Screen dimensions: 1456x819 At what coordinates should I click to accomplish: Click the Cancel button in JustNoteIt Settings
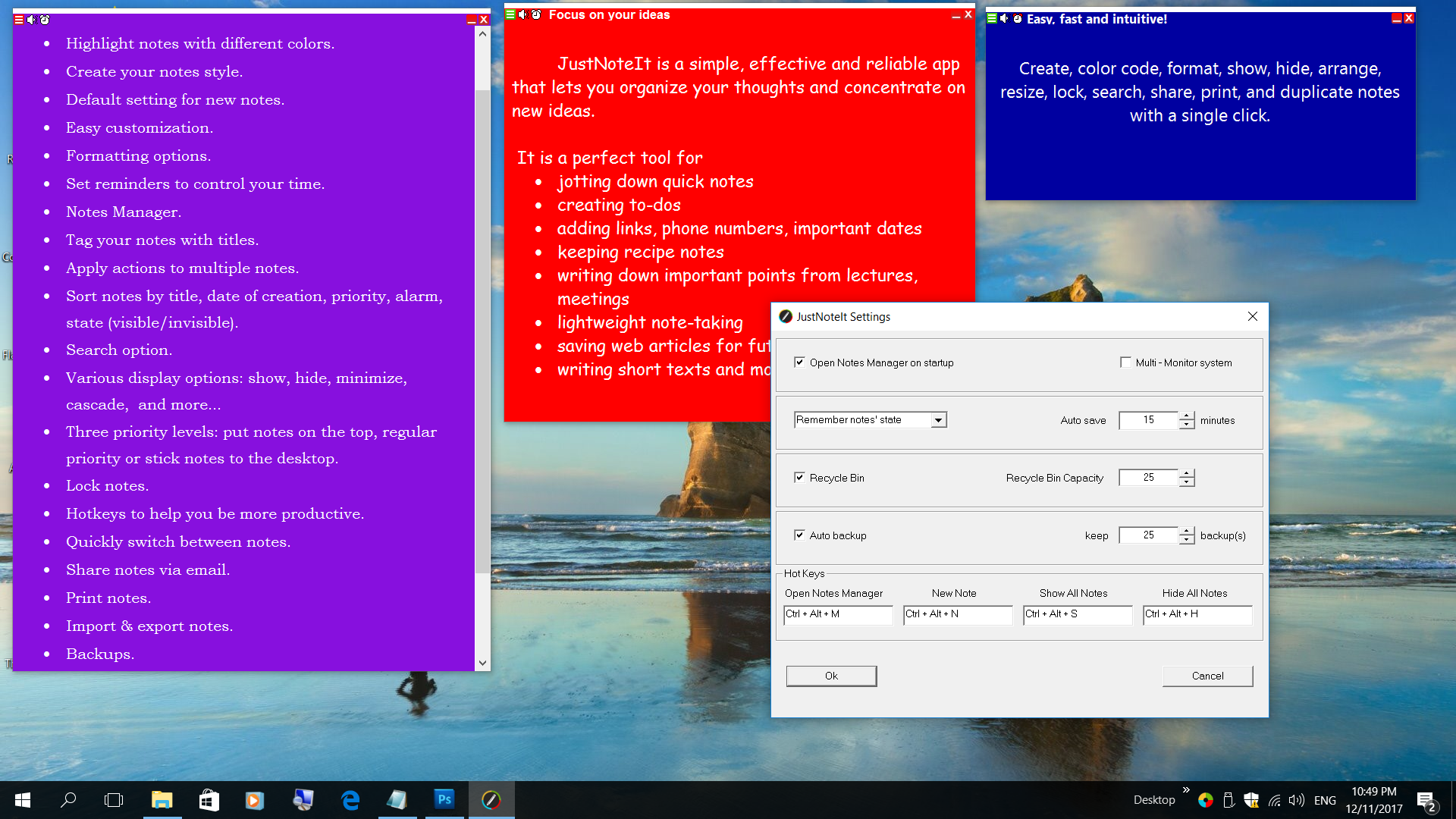[1207, 676]
